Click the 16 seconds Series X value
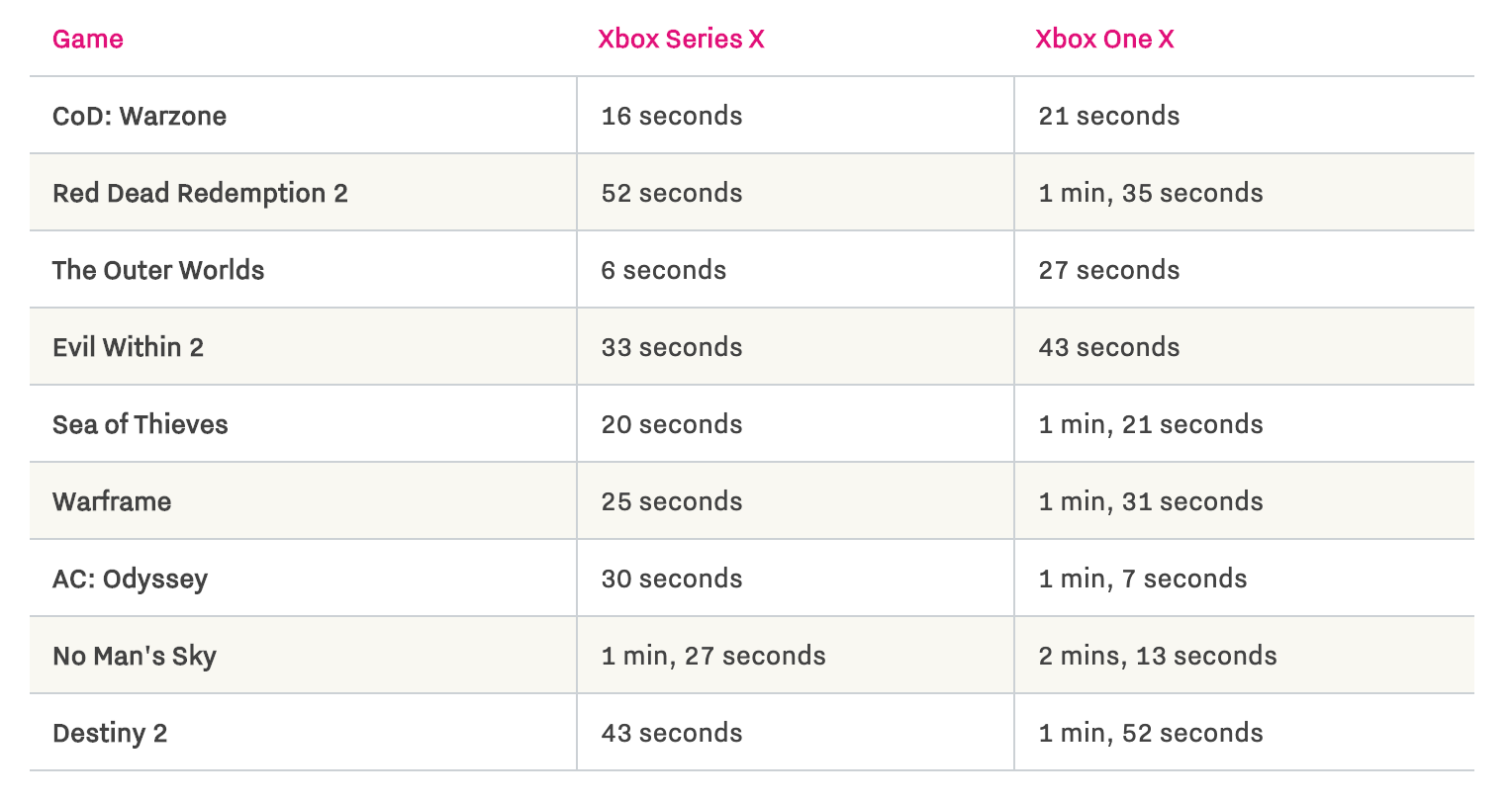The image size is (1512, 803). [672, 117]
